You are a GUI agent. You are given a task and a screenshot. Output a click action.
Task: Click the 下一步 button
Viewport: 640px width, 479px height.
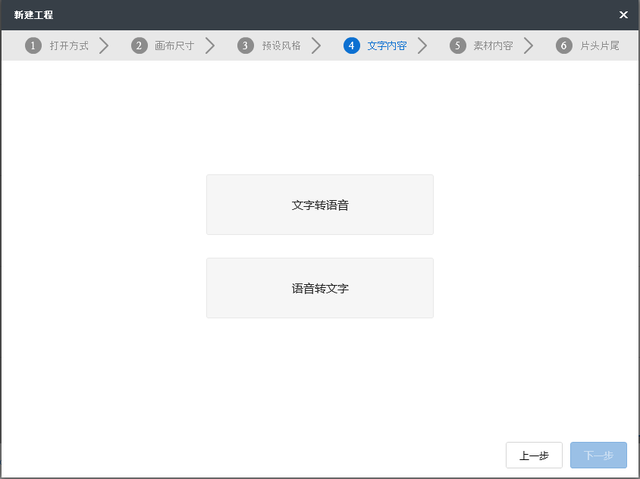pos(598,455)
